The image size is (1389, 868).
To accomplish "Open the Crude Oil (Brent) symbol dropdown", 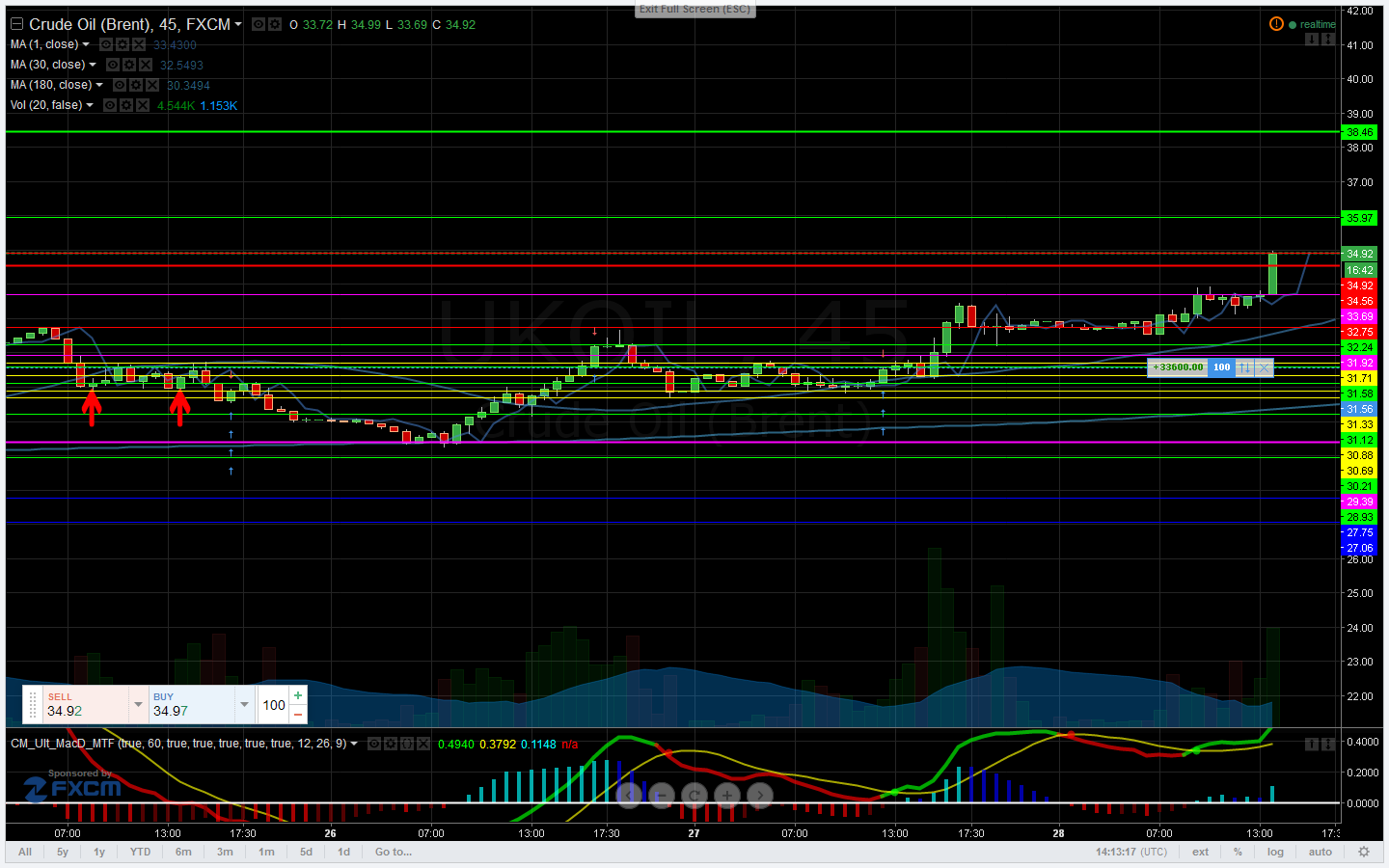I will coord(238,24).
